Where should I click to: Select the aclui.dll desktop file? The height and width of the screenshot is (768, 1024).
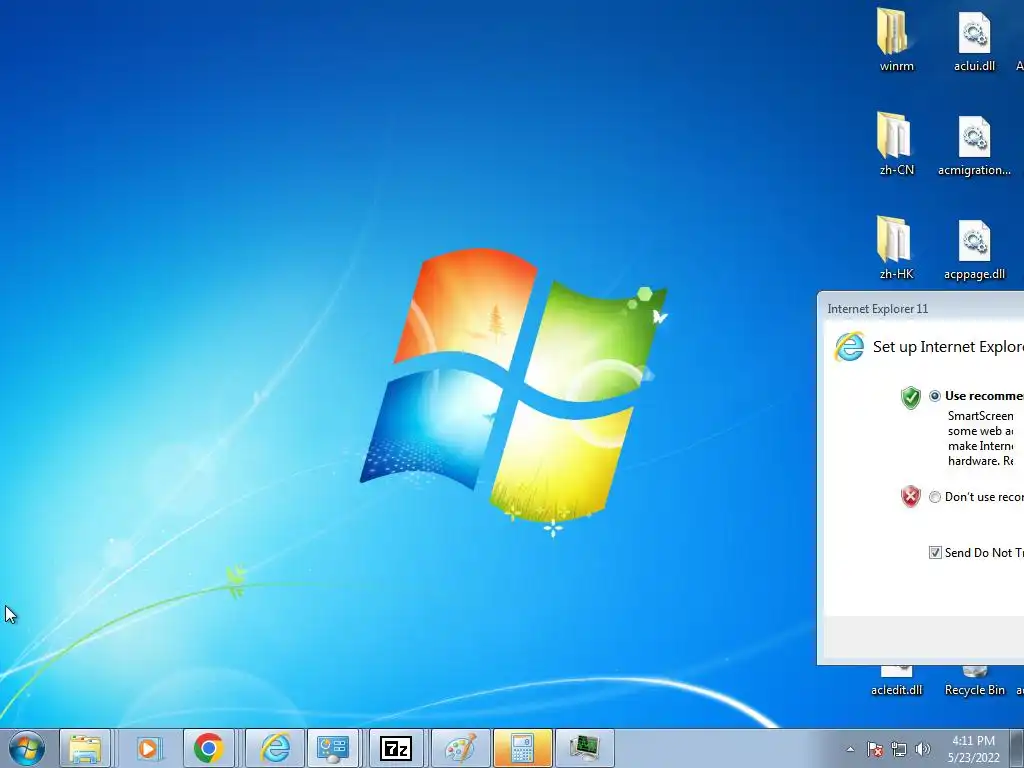(974, 41)
